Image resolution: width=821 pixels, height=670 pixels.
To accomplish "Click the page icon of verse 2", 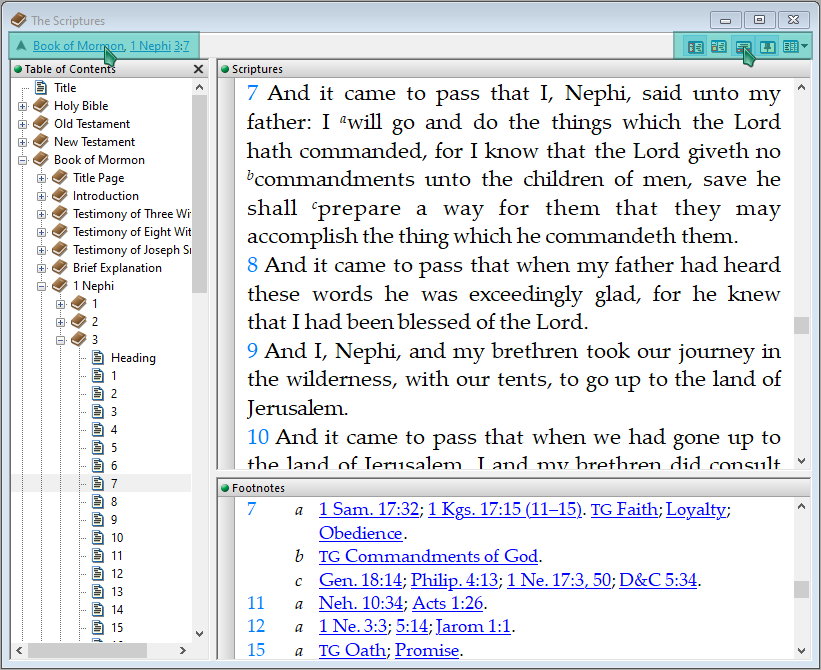I will (x=98, y=393).
